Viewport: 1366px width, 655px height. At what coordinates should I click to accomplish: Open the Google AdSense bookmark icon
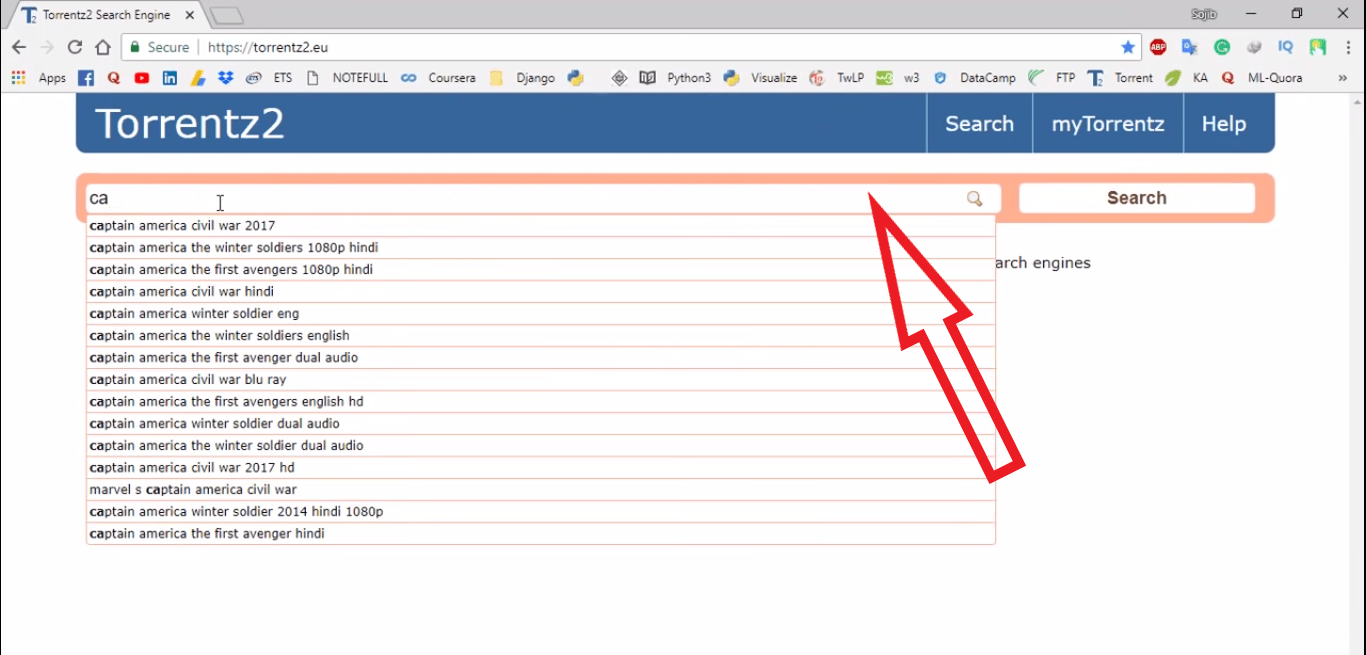[x=198, y=78]
